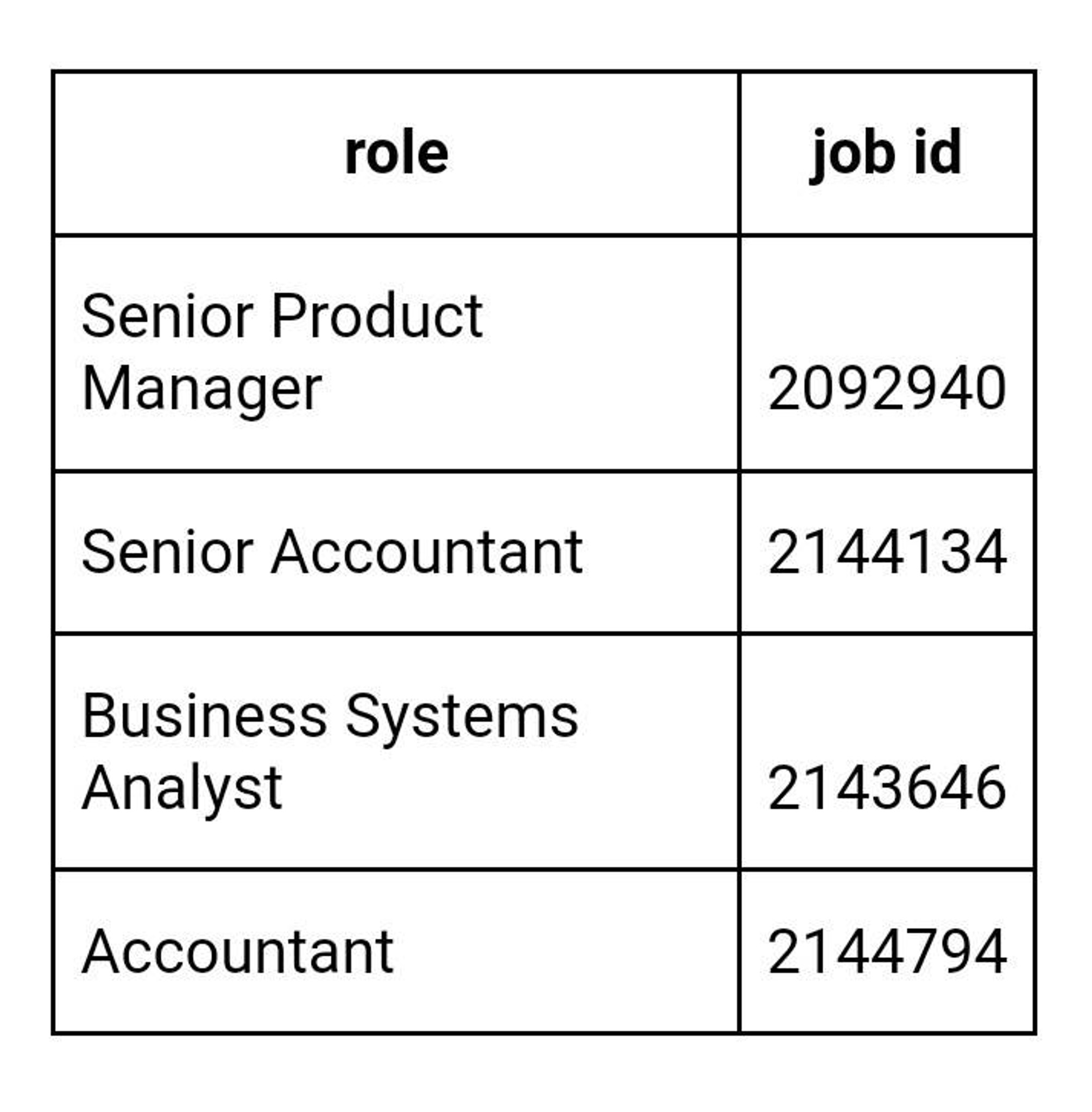Select the Business Systems Analyst role cell

330,751
